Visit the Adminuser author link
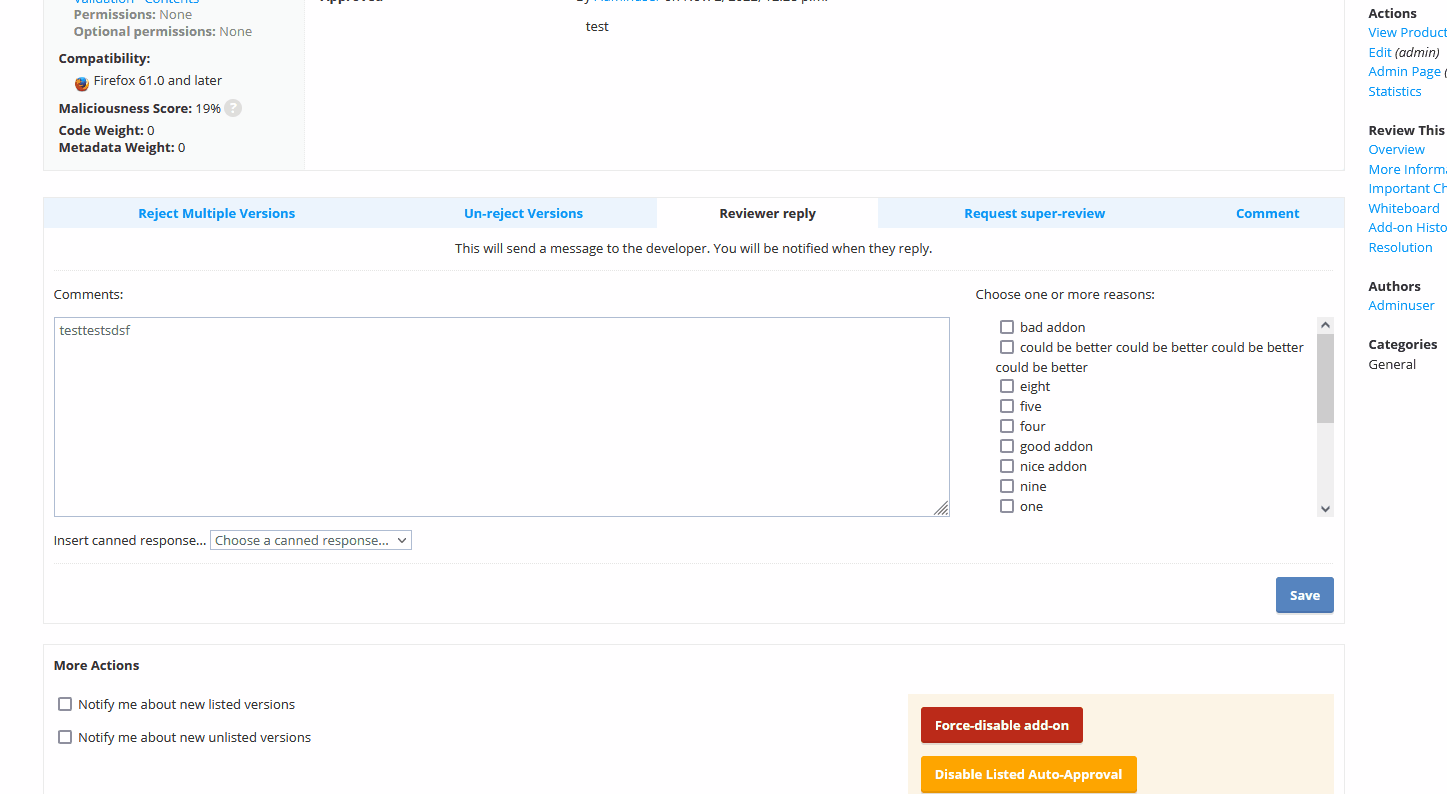Image resolution: width=1447 pixels, height=794 pixels. click(x=1400, y=305)
